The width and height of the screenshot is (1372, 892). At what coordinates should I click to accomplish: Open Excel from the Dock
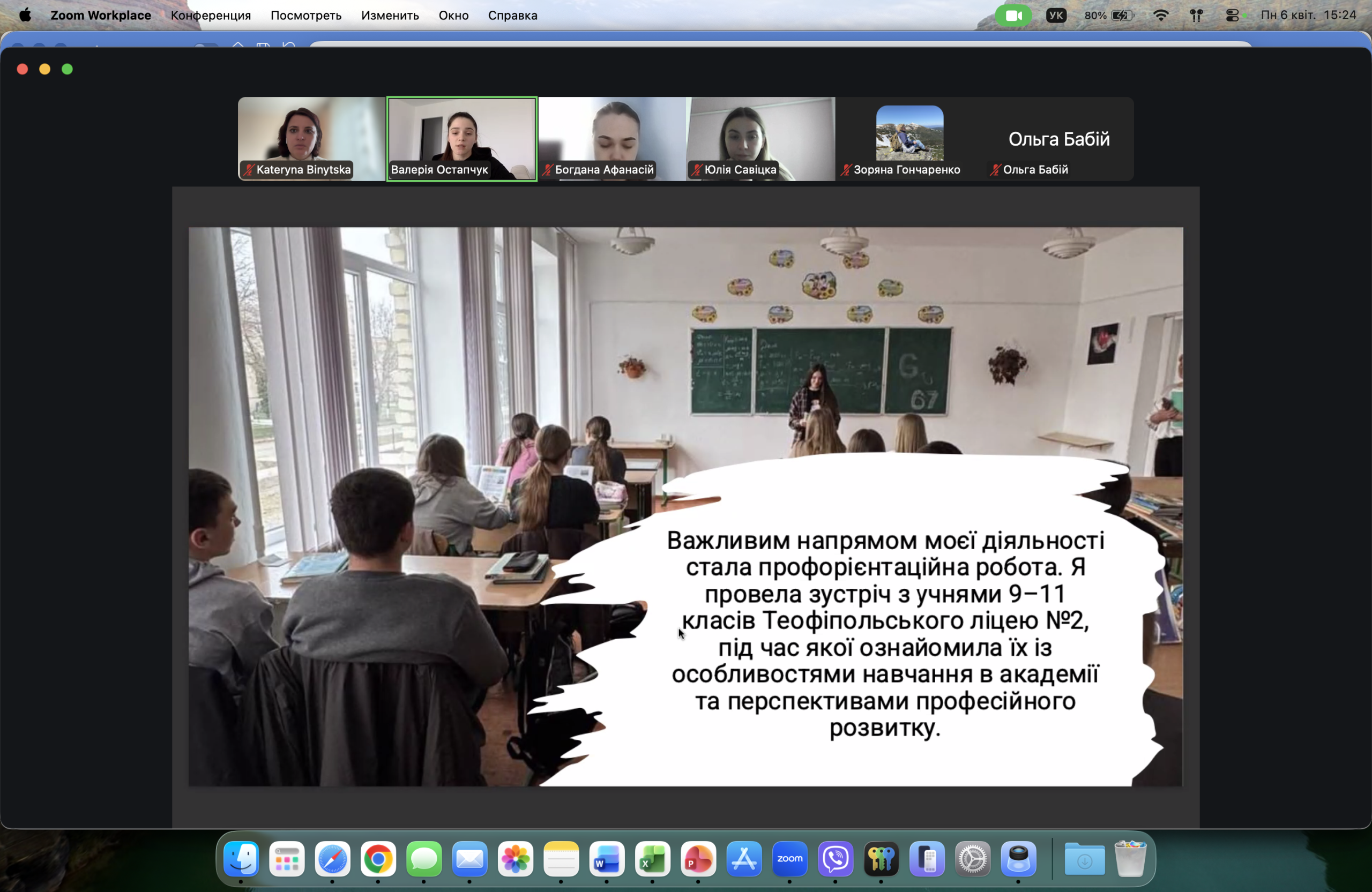pos(653,859)
